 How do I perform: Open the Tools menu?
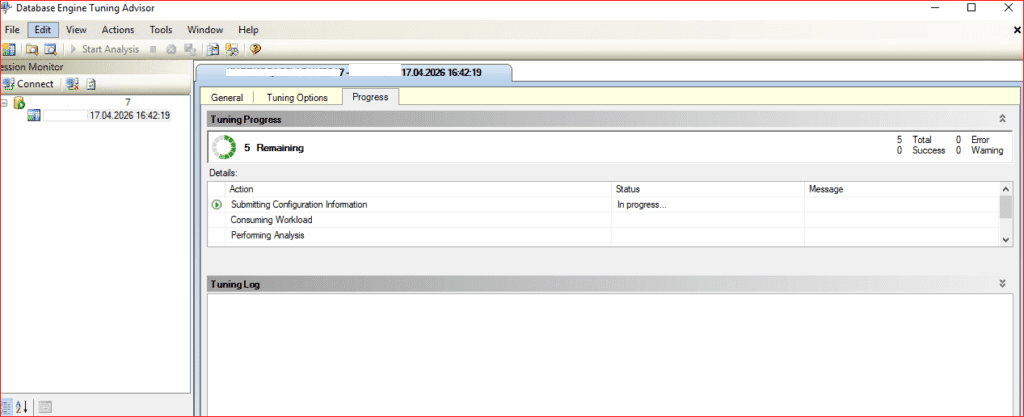coord(161,30)
